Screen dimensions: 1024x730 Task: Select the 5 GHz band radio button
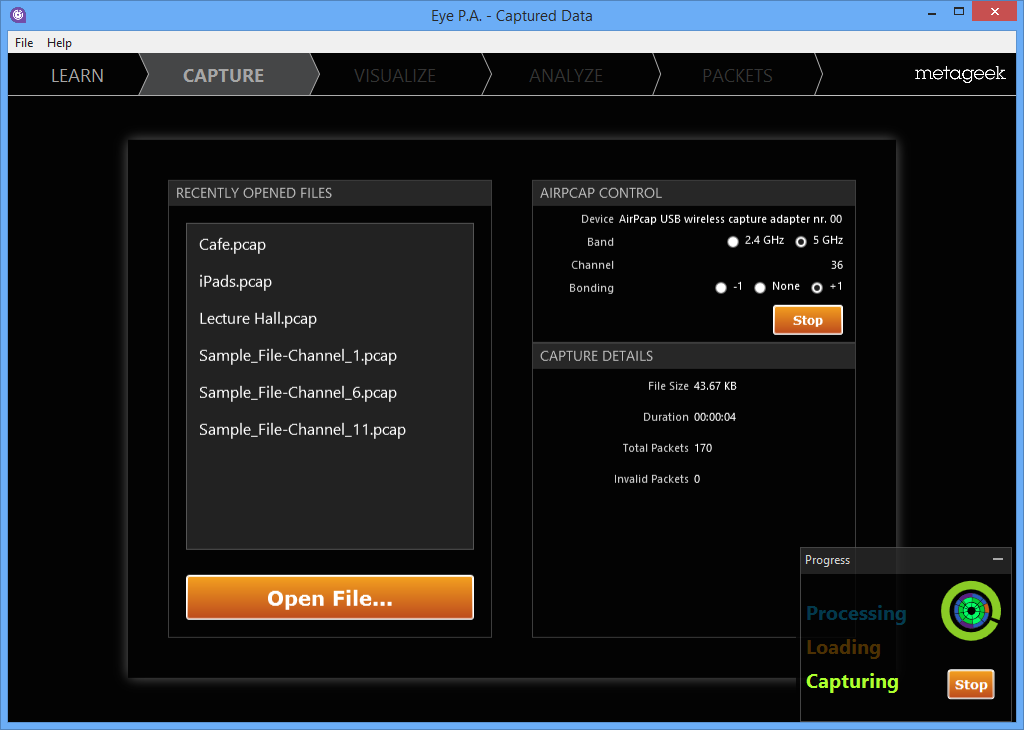point(801,242)
